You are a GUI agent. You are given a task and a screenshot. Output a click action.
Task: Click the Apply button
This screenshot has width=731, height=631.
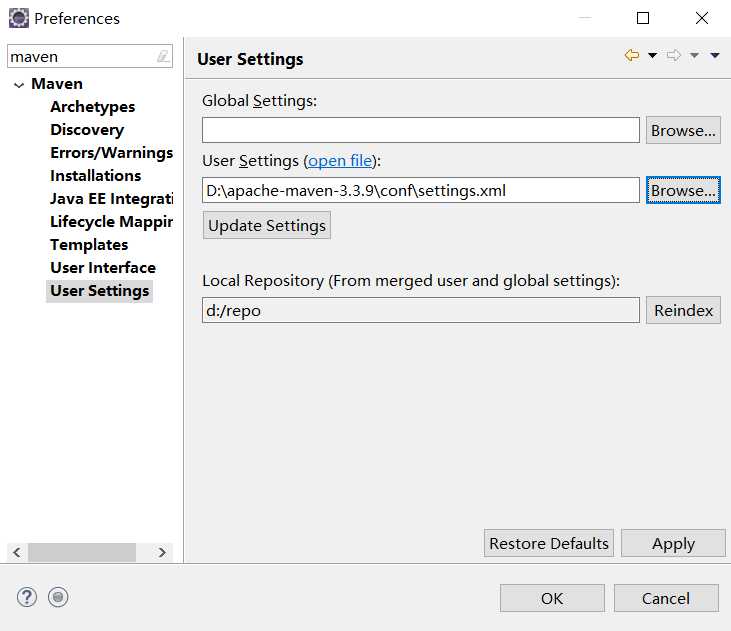673,543
